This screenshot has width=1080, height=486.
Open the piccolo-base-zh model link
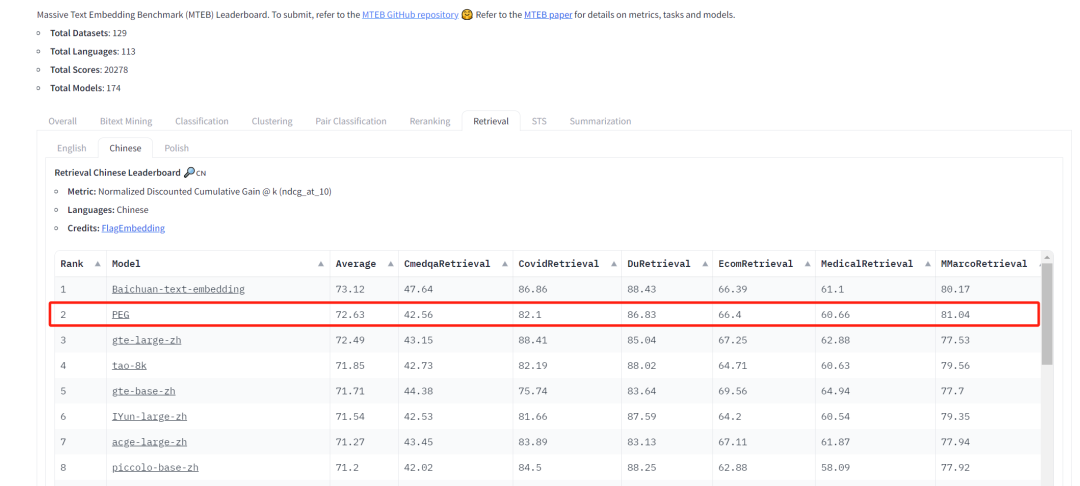(156, 467)
